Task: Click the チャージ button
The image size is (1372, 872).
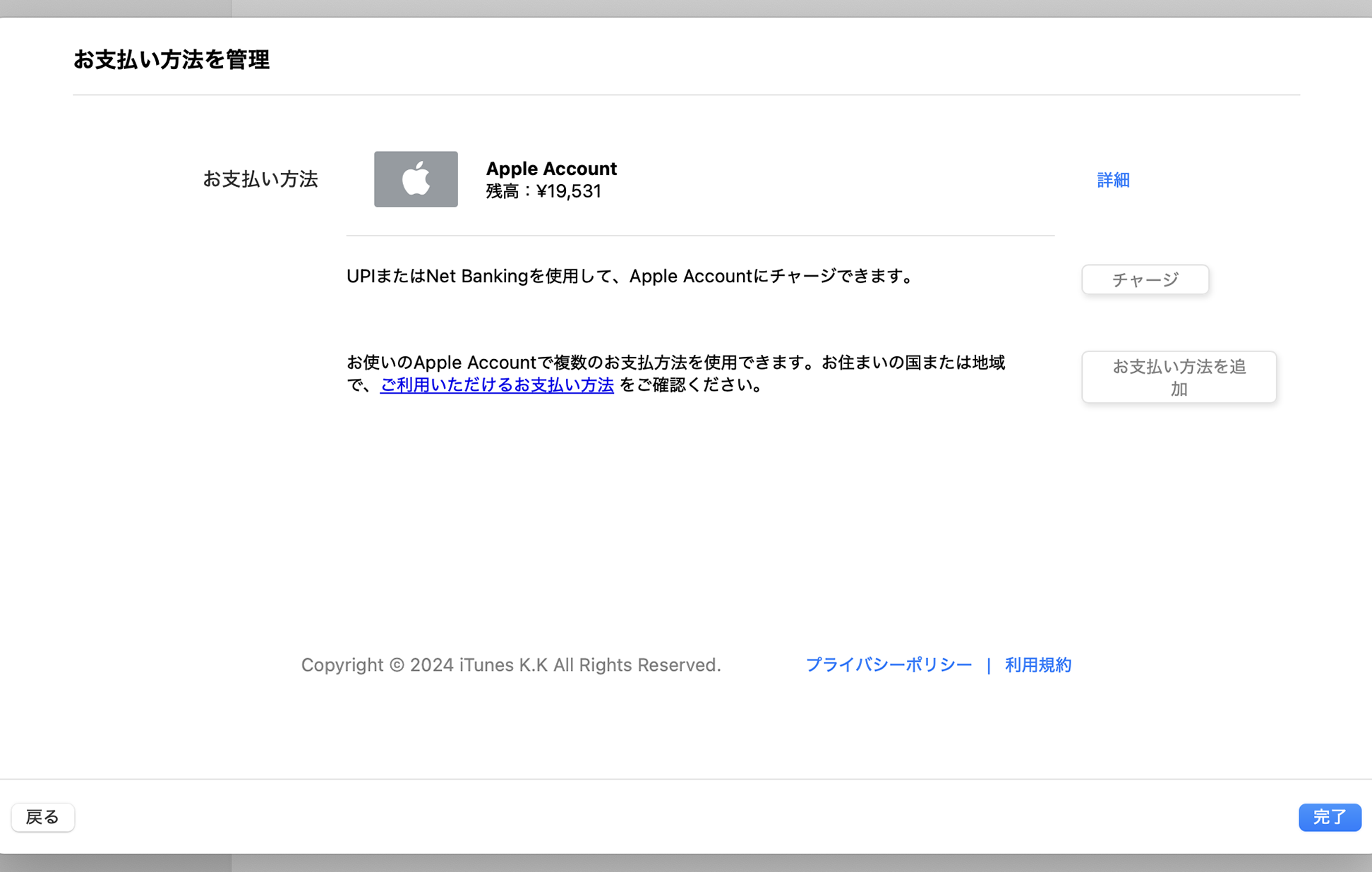Action: (1145, 279)
